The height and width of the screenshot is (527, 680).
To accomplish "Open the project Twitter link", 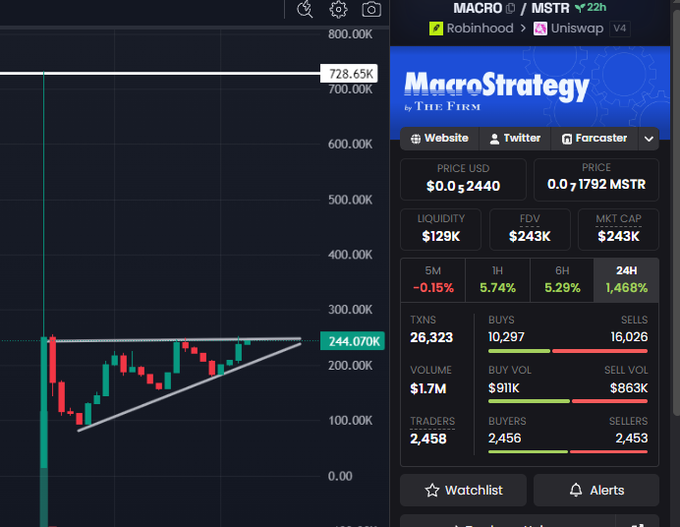I will (515, 138).
